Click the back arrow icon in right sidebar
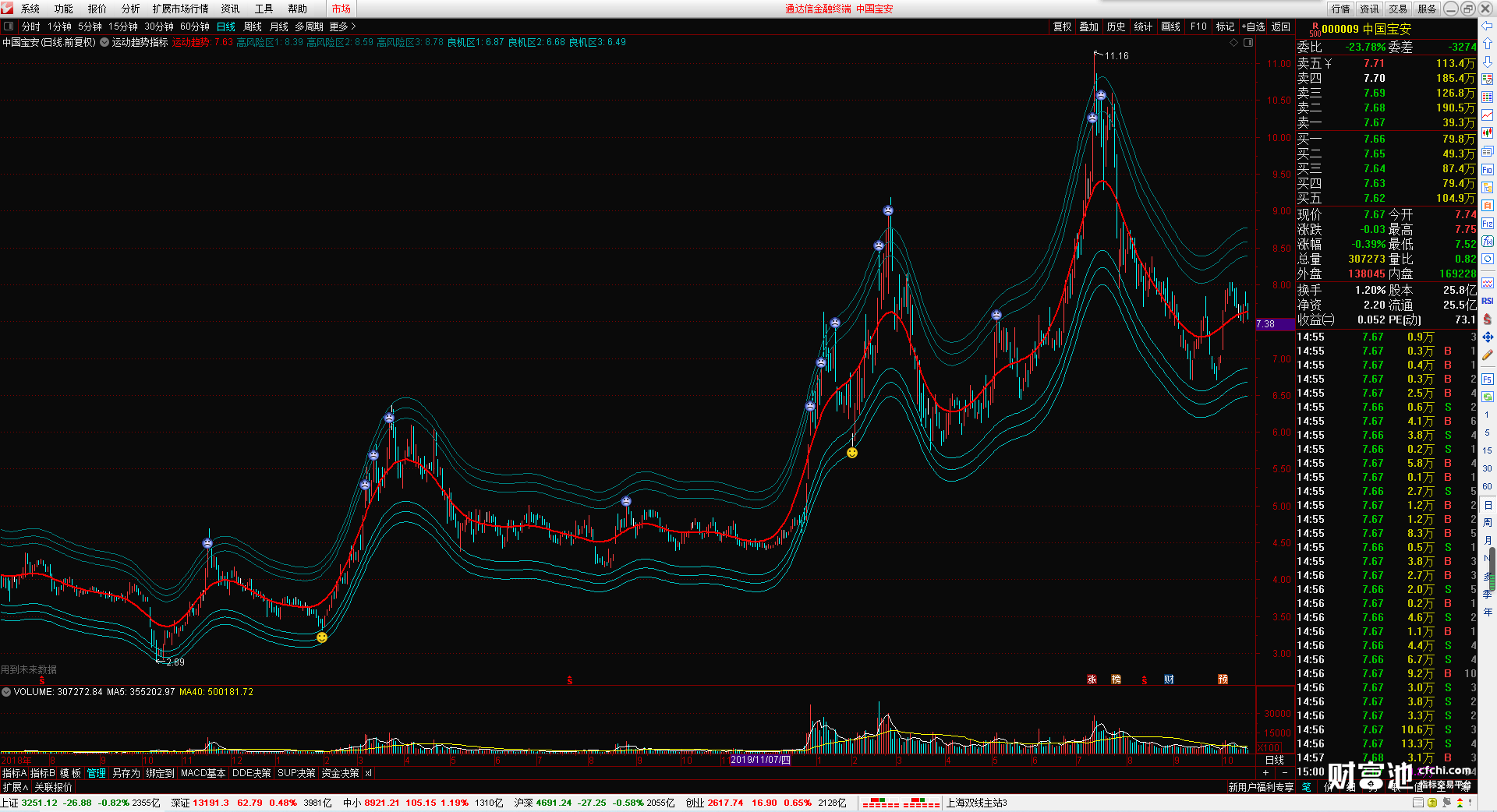Image resolution: width=1497 pixels, height=812 pixels. pyautogui.click(x=1488, y=26)
